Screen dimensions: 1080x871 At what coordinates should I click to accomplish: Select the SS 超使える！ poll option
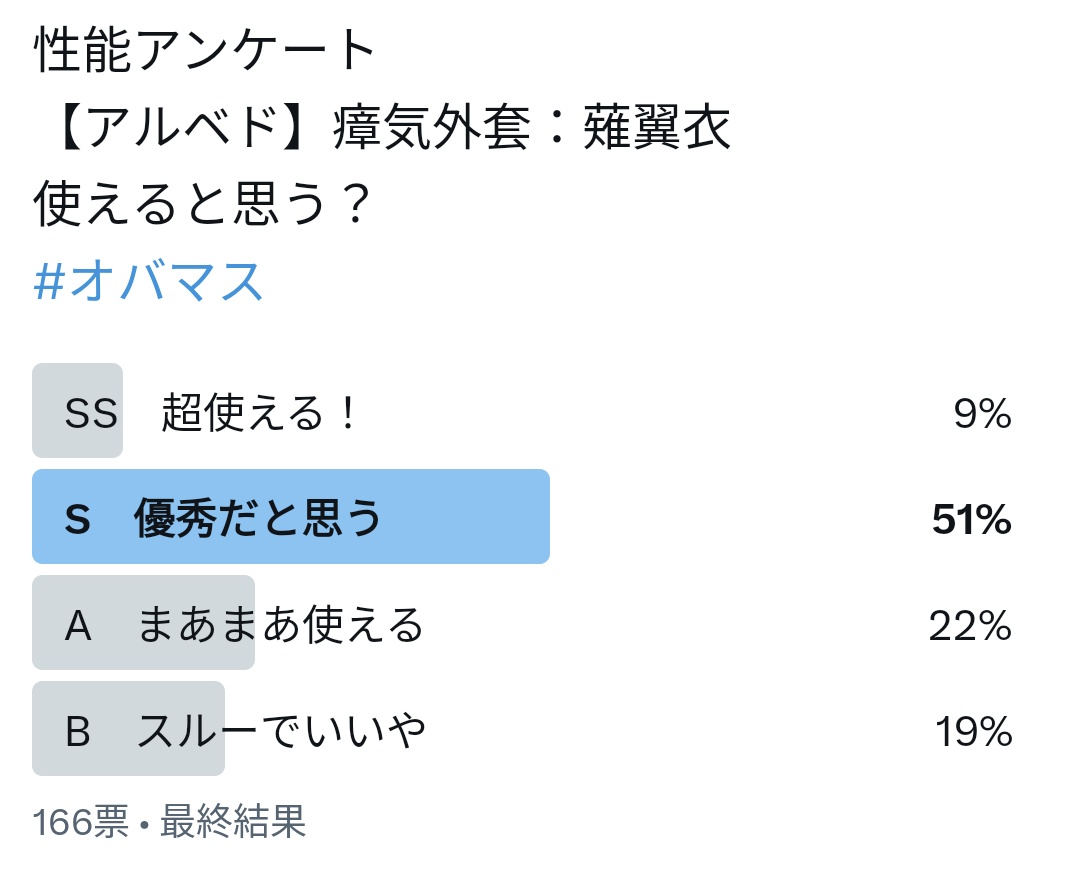pyautogui.click(x=521, y=411)
